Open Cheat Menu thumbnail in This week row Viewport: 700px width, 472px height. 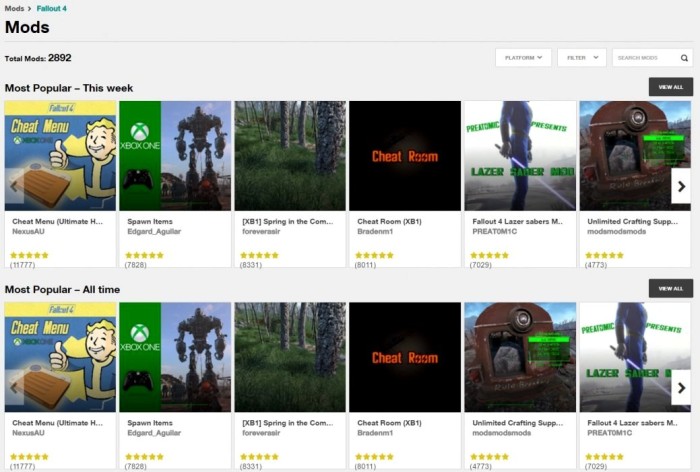click(60, 156)
